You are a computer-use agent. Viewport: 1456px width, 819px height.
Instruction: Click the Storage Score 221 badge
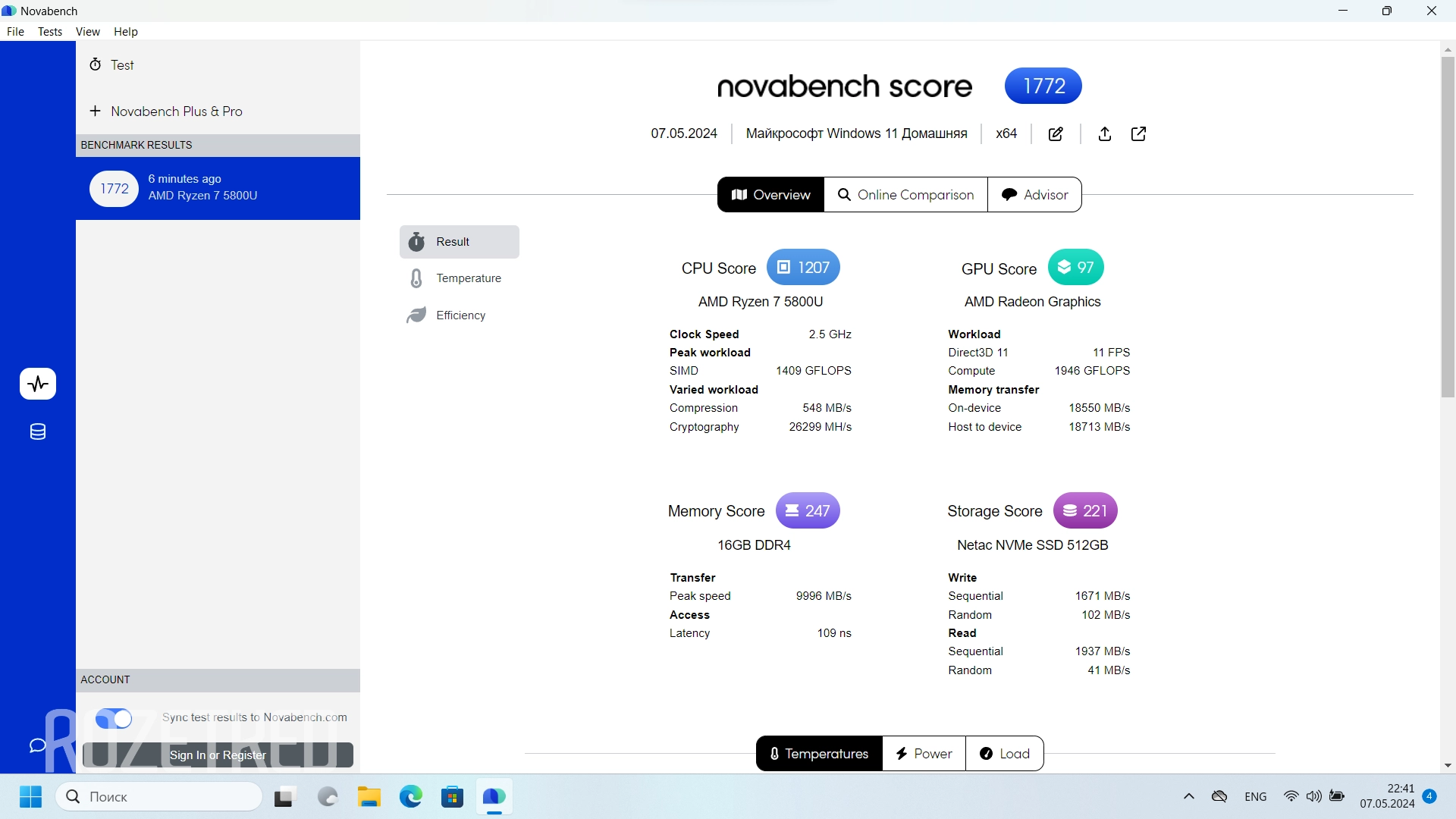pos(1085,511)
